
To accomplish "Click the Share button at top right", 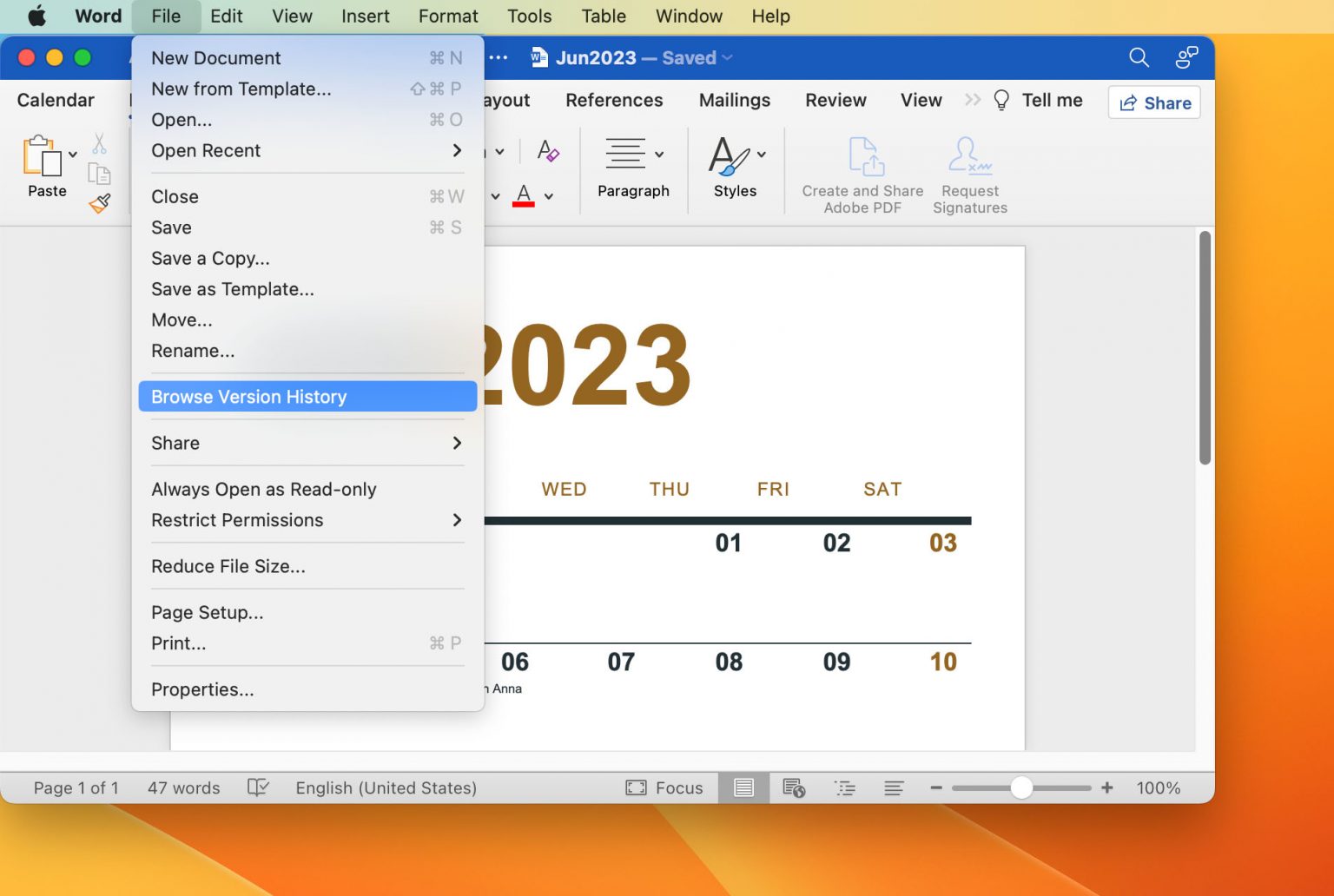I will coord(1154,102).
